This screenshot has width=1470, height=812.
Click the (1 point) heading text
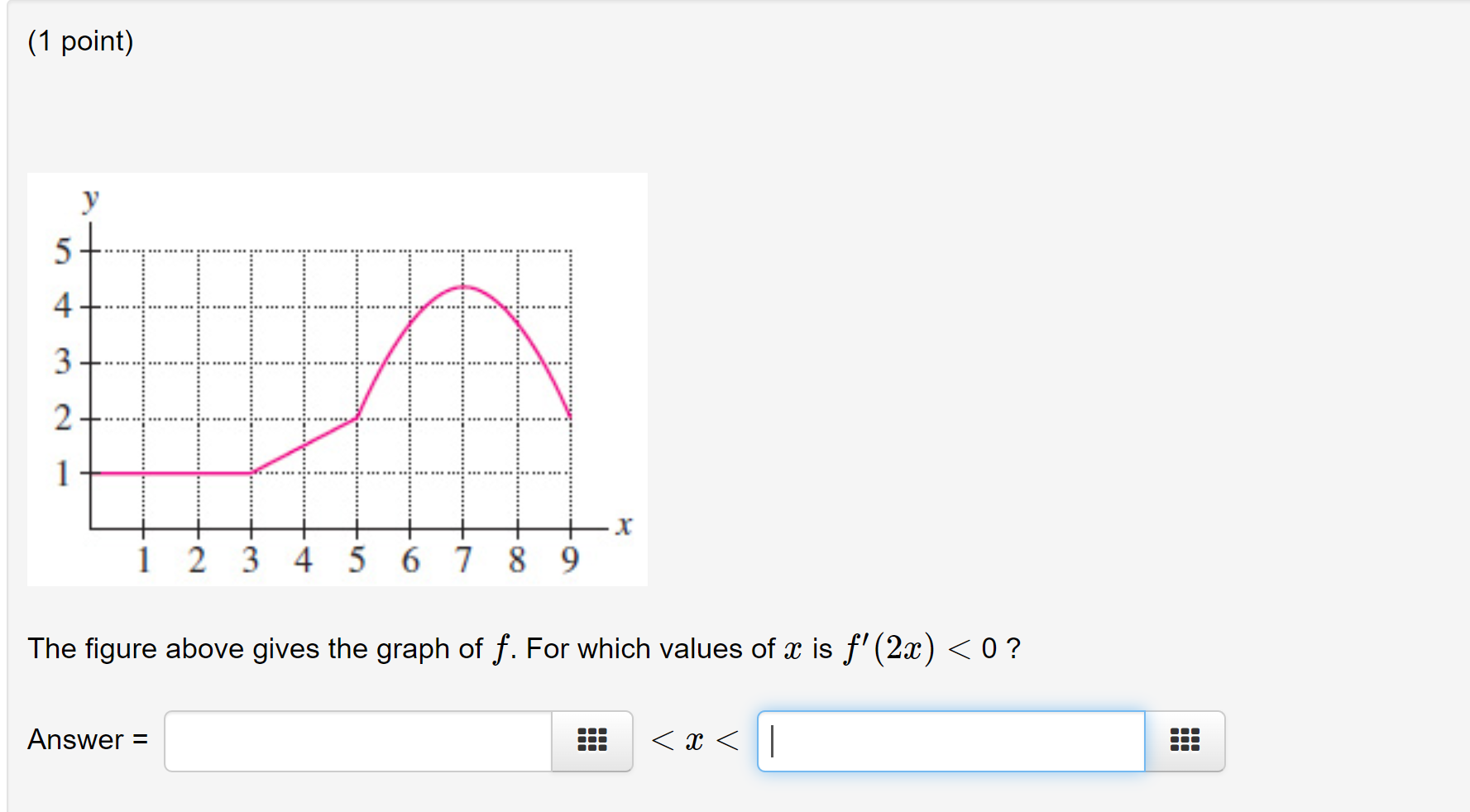pyautogui.click(x=80, y=41)
